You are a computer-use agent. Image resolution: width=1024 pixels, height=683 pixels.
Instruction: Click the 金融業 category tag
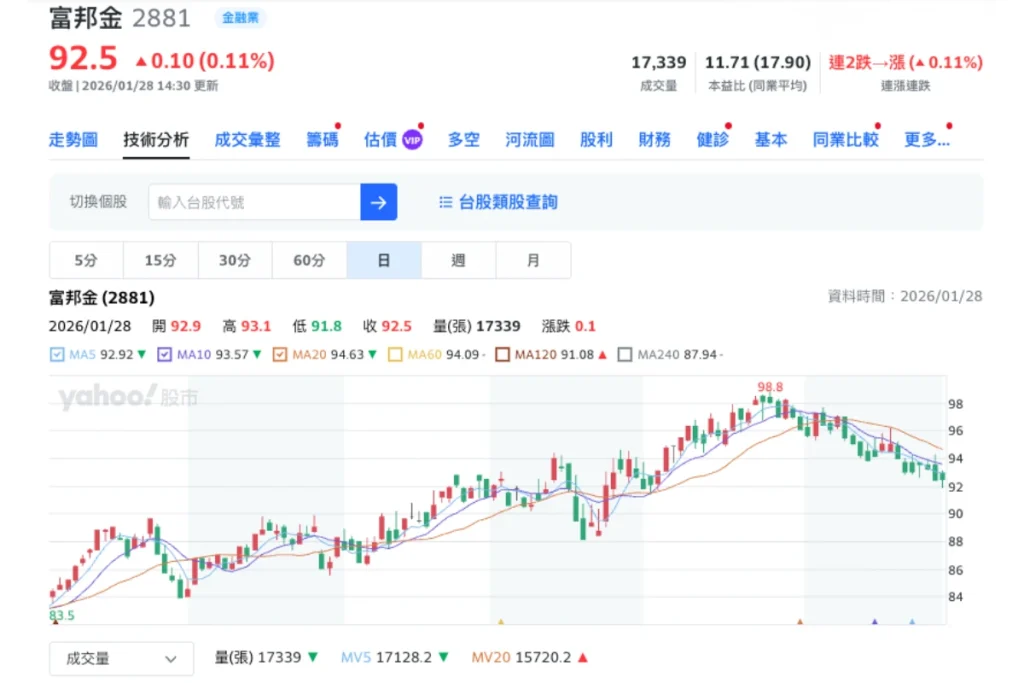click(240, 18)
